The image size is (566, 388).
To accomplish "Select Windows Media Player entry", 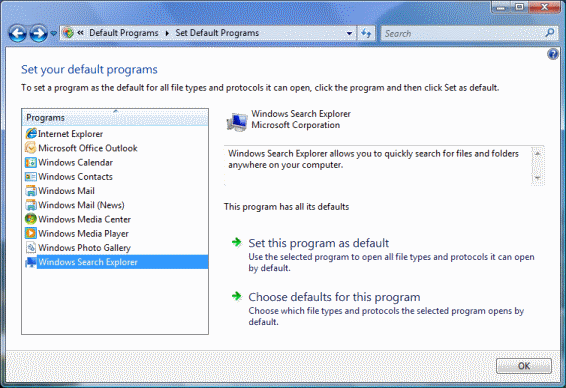I will point(83,234).
